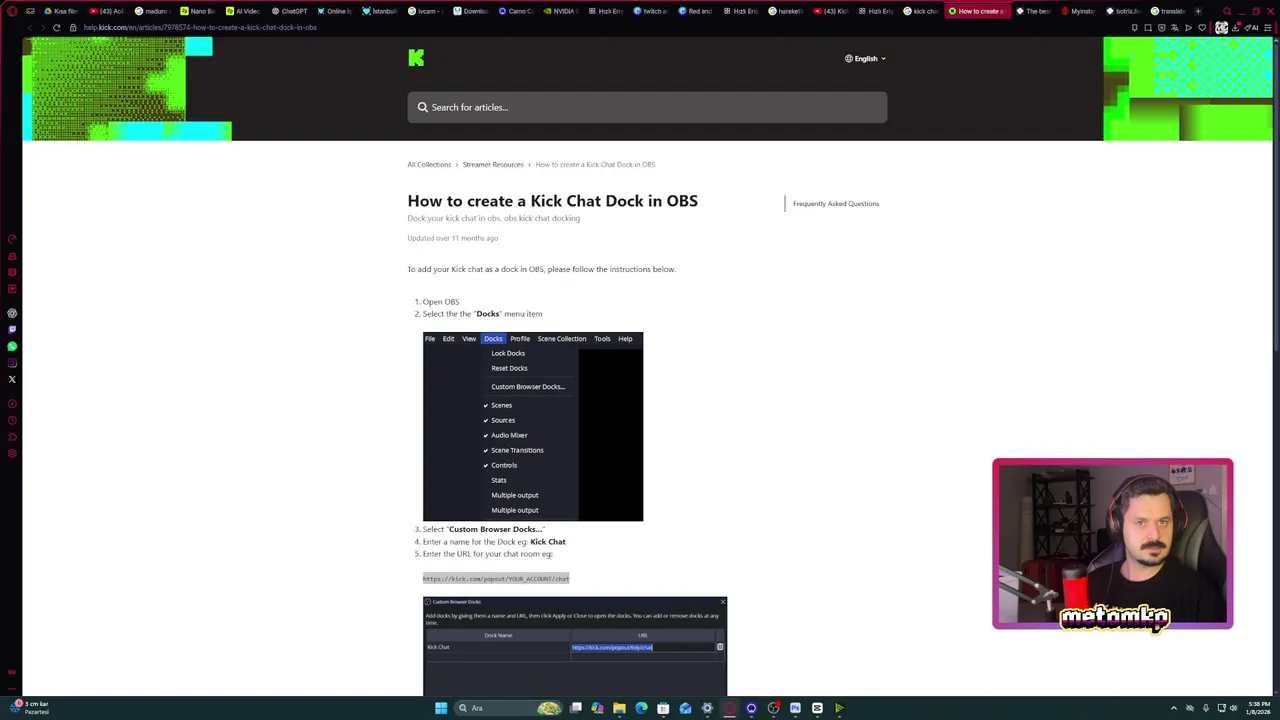The height and width of the screenshot is (720, 1280).
Task: Open Twitch from the Opera sidebar
Action: click(x=12, y=329)
